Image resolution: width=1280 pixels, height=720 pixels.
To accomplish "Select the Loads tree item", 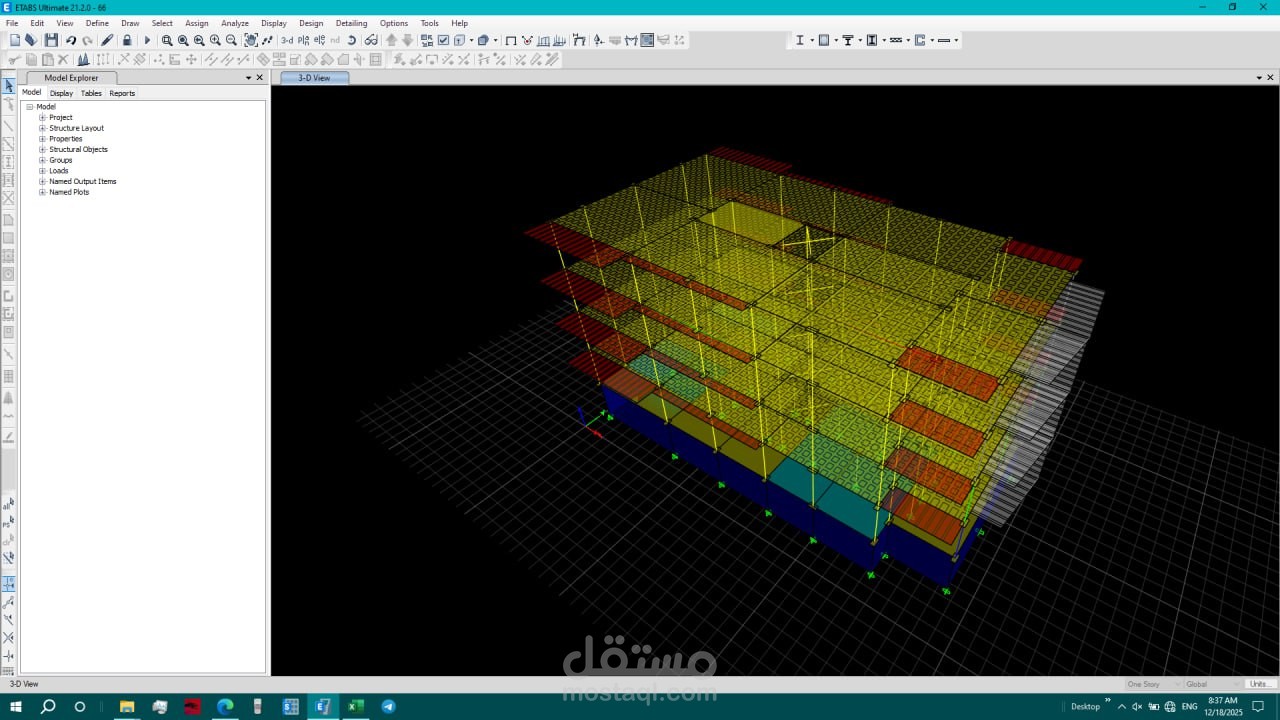I will 59,171.
